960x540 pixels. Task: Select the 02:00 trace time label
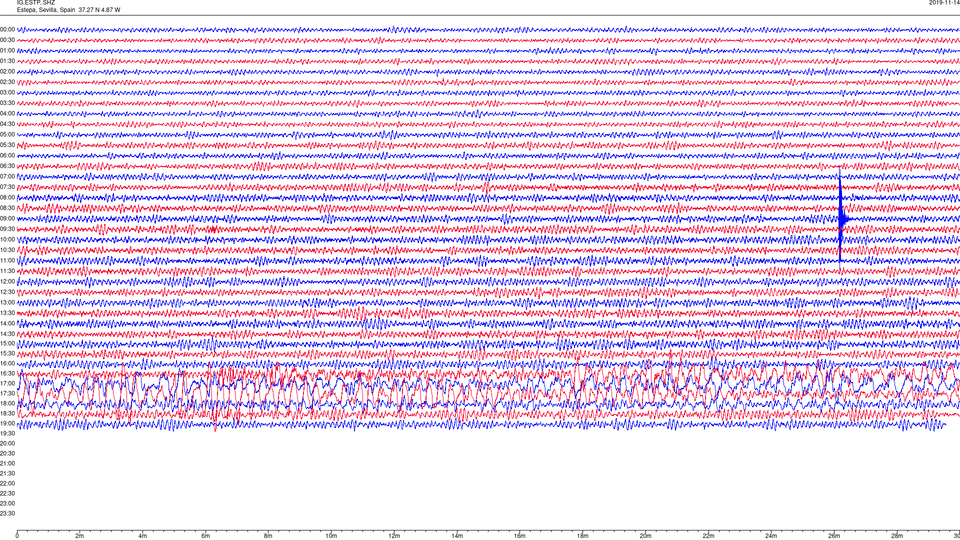pos(7,72)
